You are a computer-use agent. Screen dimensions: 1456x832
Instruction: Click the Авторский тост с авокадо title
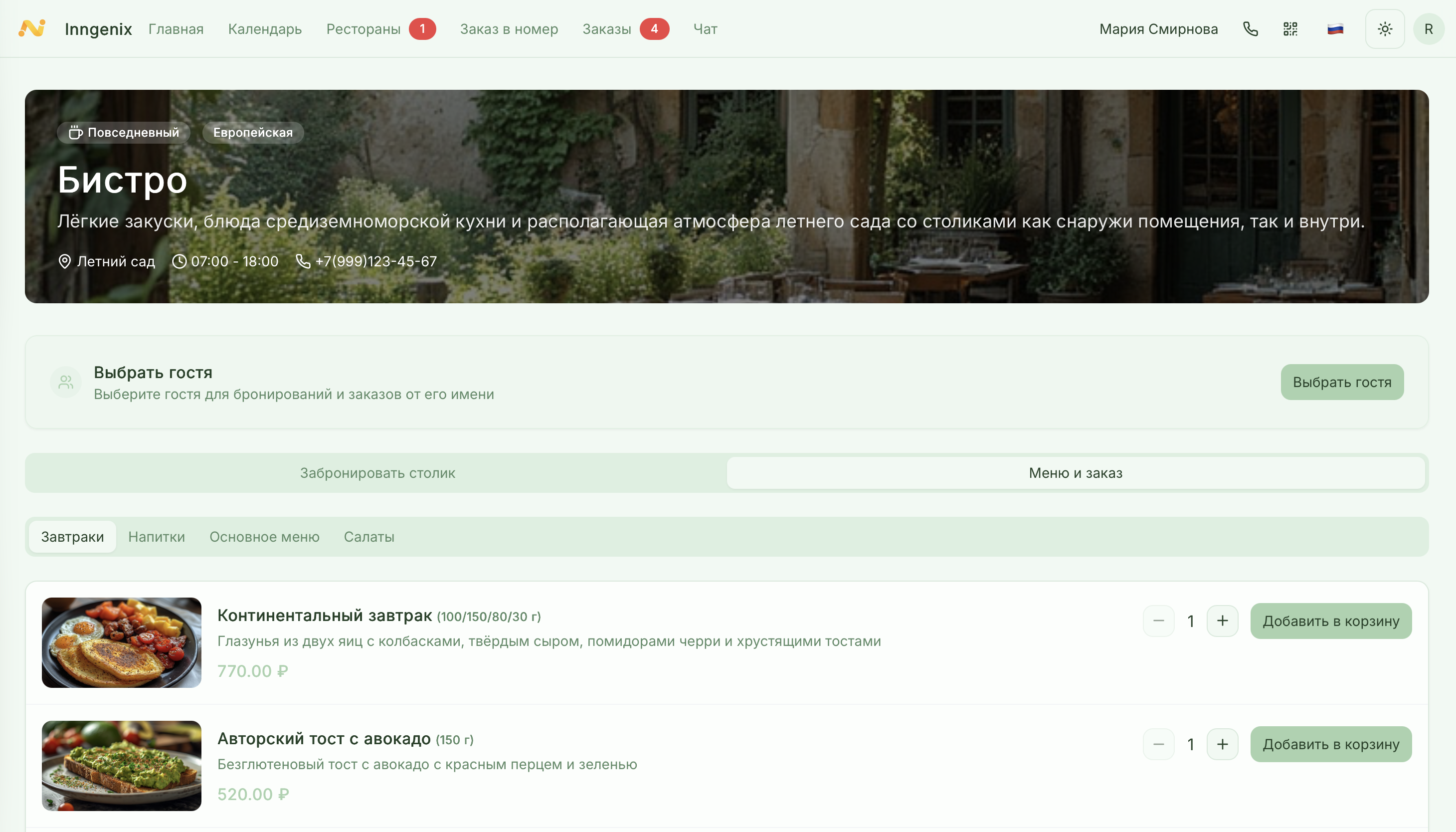click(x=324, y=739)
